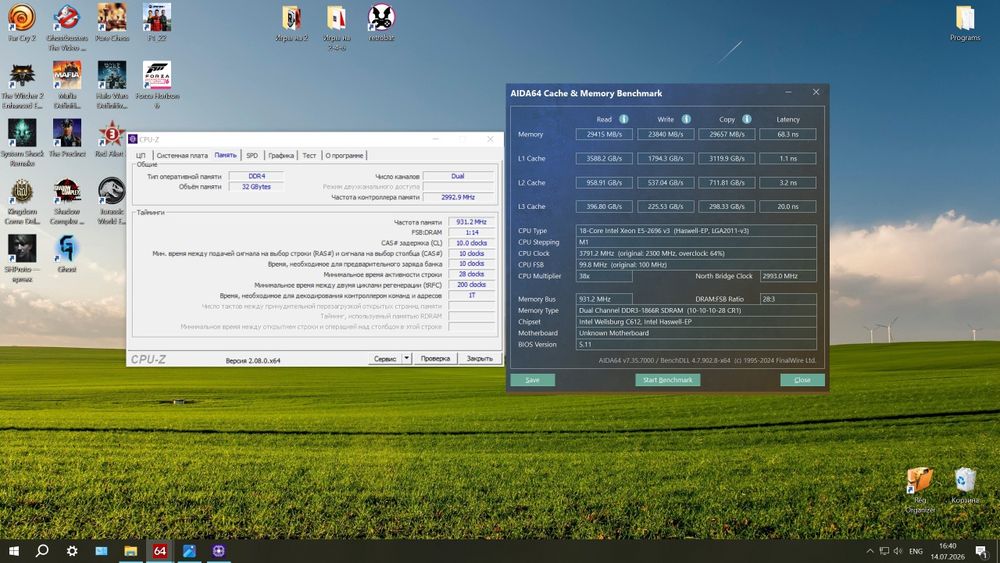Launch the Ghostbusters The Video Game shortcut

click(x=67, y=28)
